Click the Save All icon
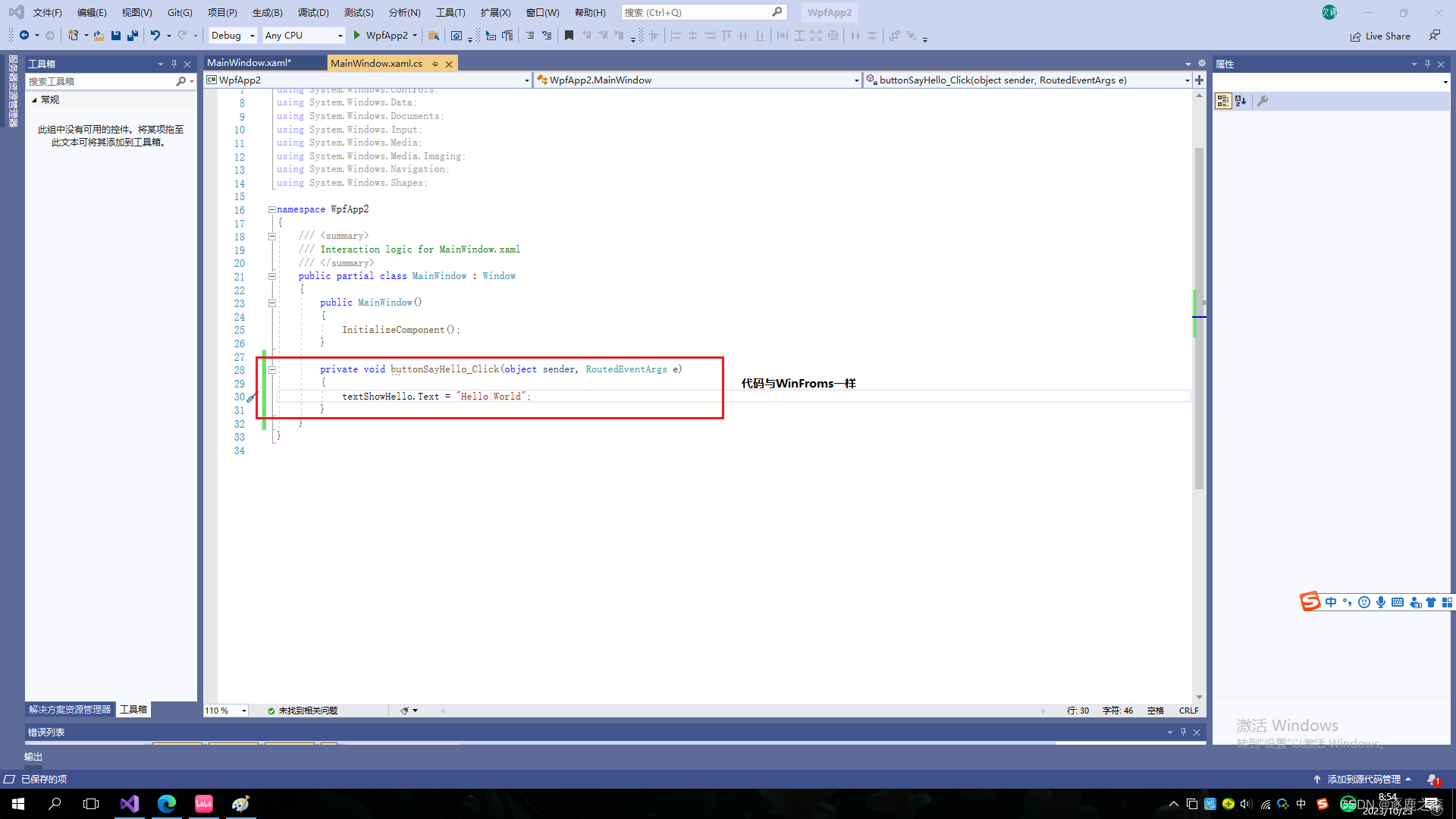The width and height of the screenshot is (1456, 819). [133, 36]
